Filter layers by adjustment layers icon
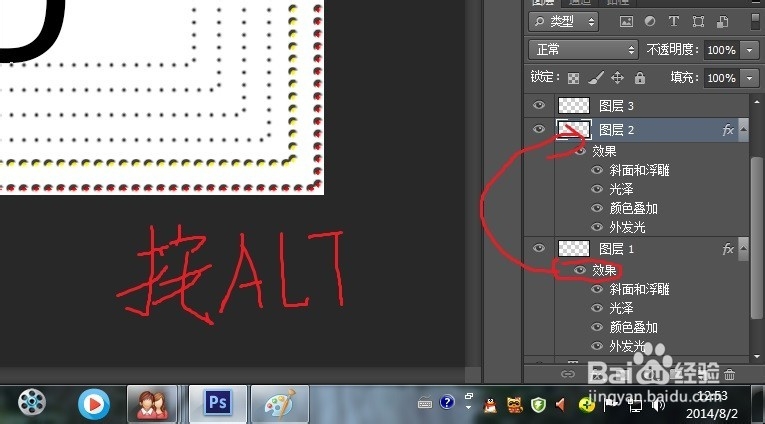This screenshot has height=424, width=765. point(650,21)
